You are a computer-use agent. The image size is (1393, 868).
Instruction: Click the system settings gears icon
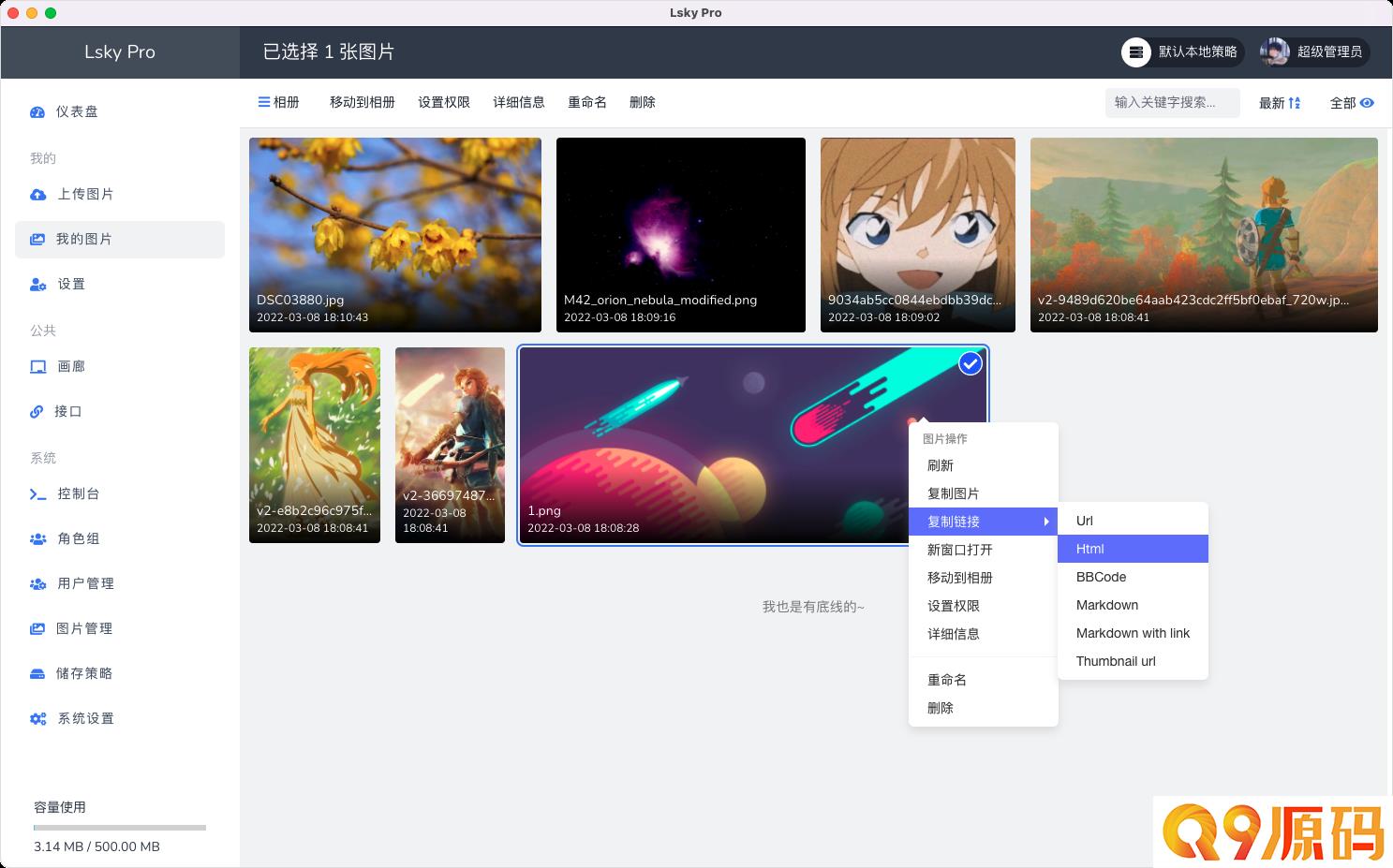click(37, 719)
